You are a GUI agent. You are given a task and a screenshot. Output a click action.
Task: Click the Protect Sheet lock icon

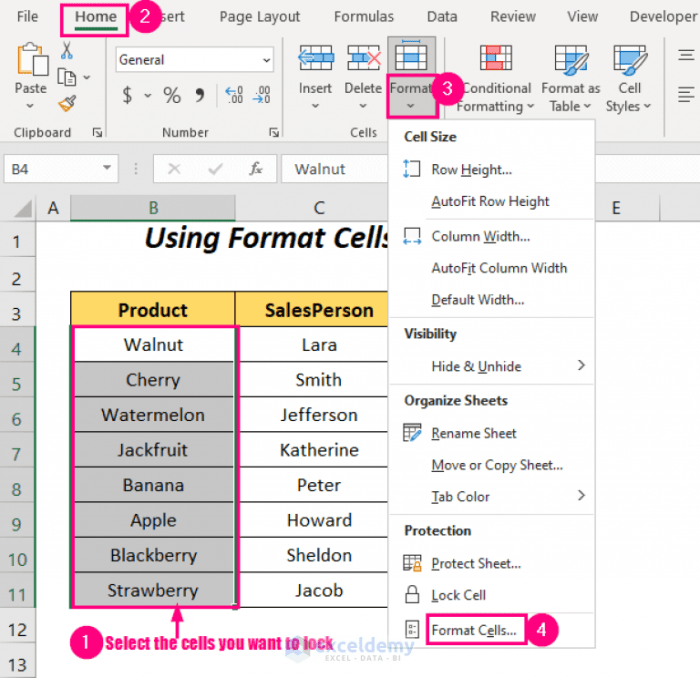point(412,563)
